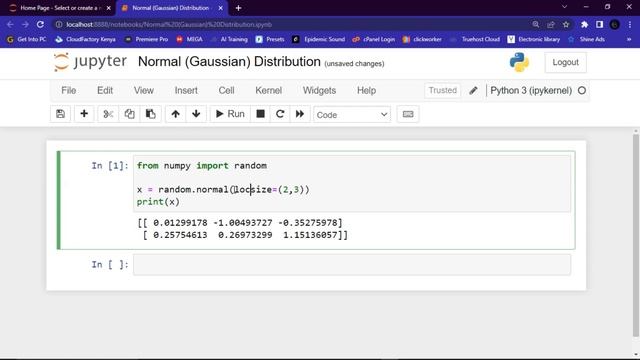
Task: Open the Insert menu
Action: [186, 90]
